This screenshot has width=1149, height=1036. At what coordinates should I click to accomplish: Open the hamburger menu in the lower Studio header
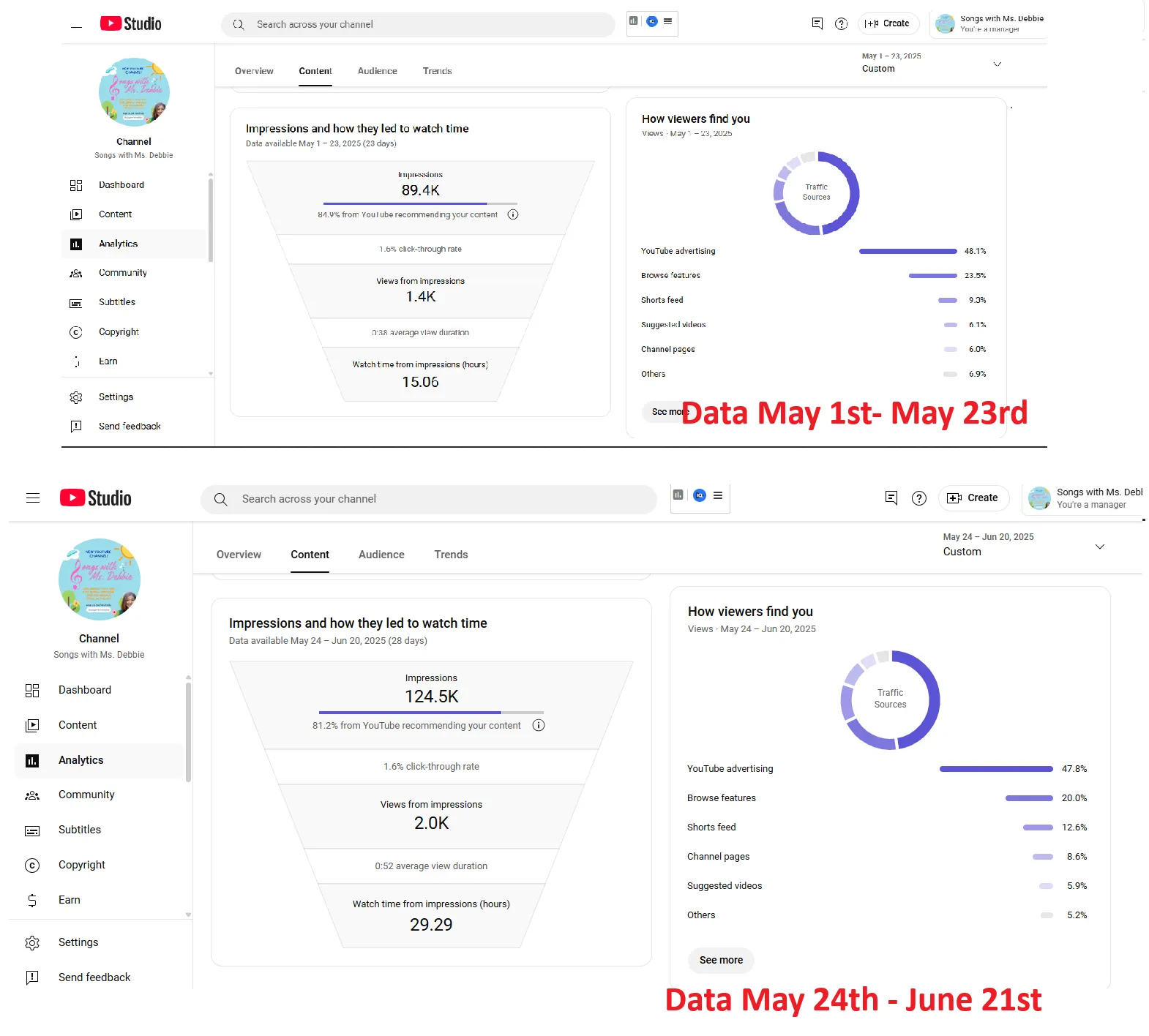(x=33, y=498)
